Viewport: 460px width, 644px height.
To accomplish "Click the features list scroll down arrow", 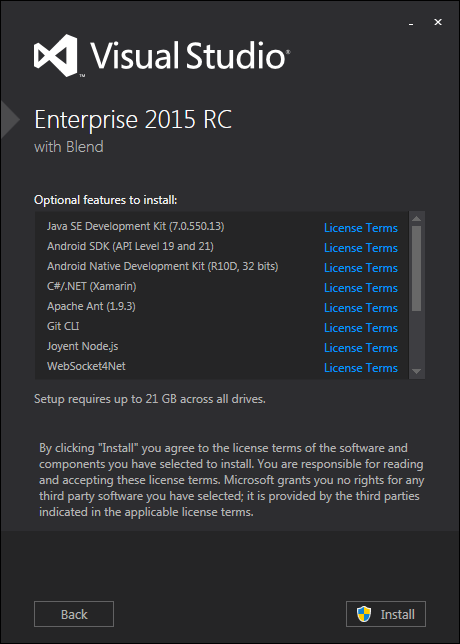I will (x=416, y=371).
